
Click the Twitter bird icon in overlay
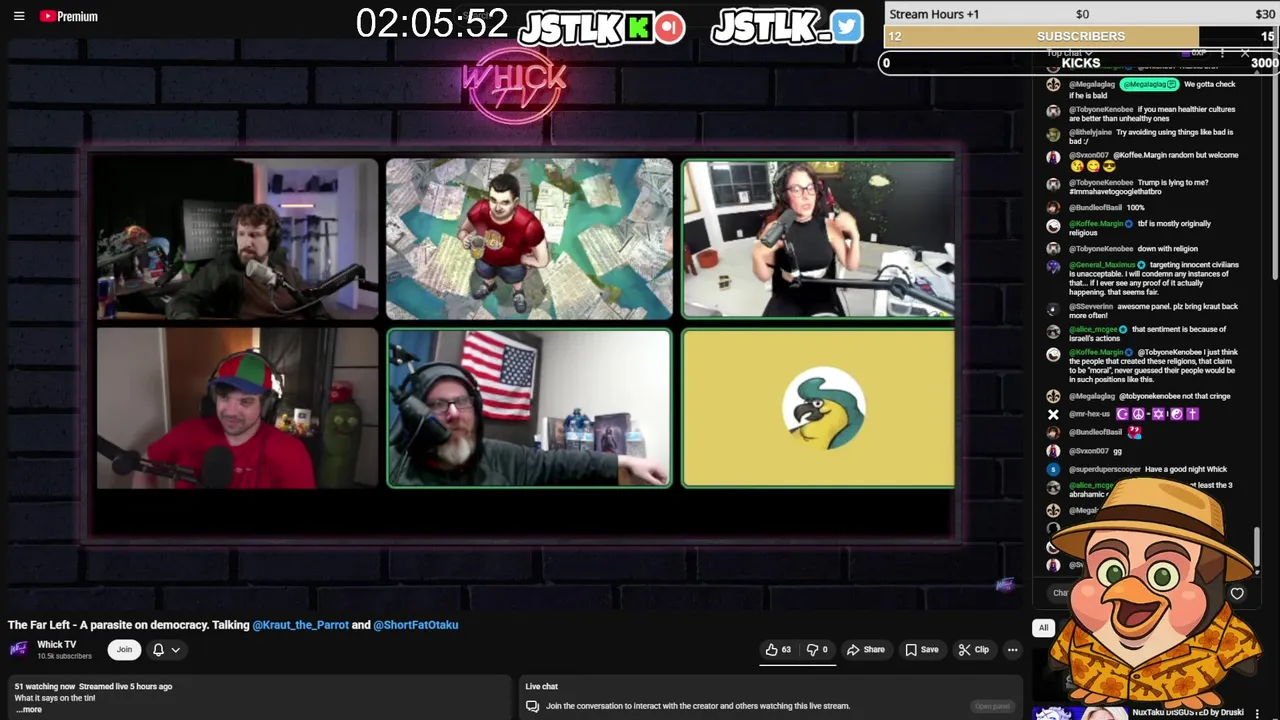point(846,27)
